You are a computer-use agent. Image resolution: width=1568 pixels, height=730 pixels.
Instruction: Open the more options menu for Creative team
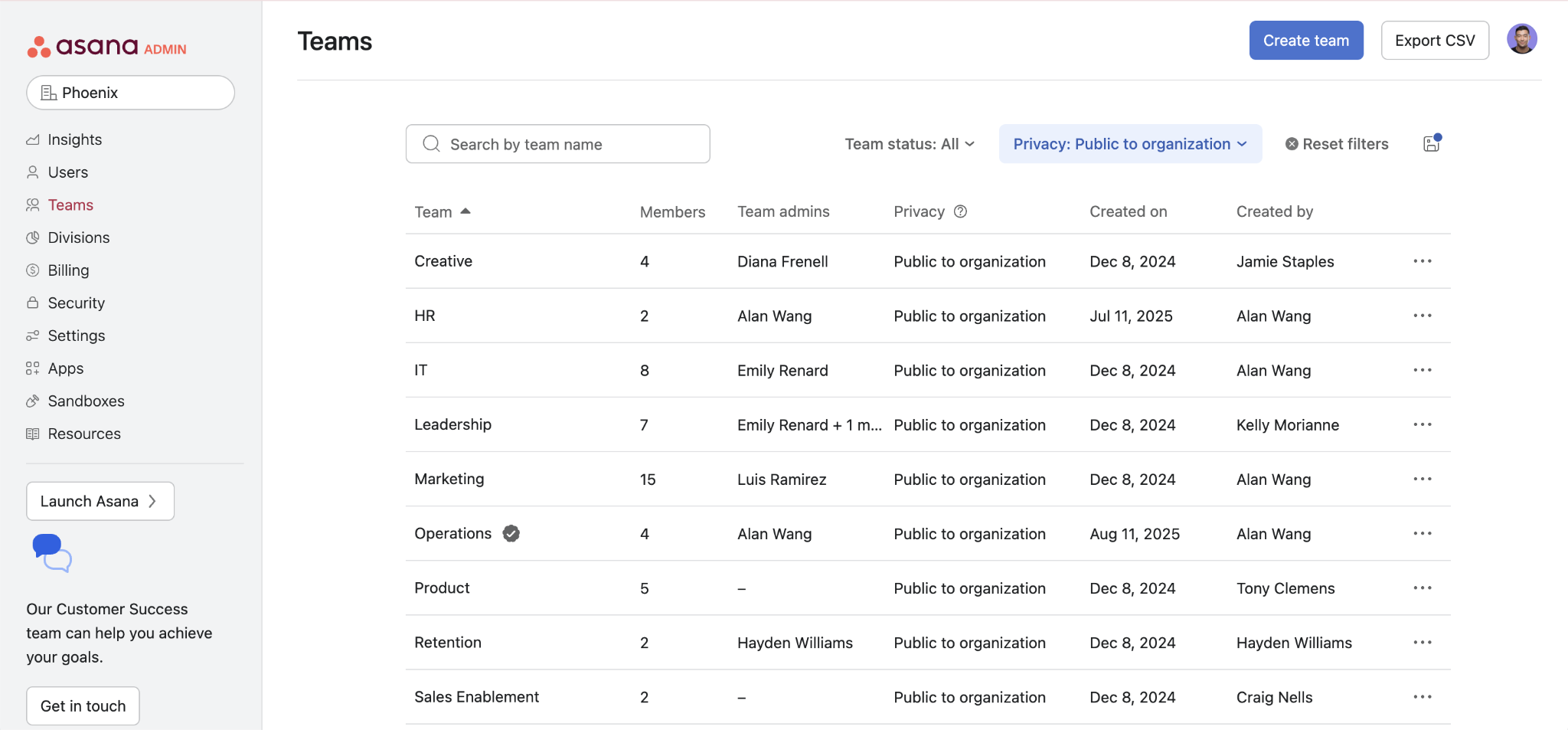pos(1423,261)
